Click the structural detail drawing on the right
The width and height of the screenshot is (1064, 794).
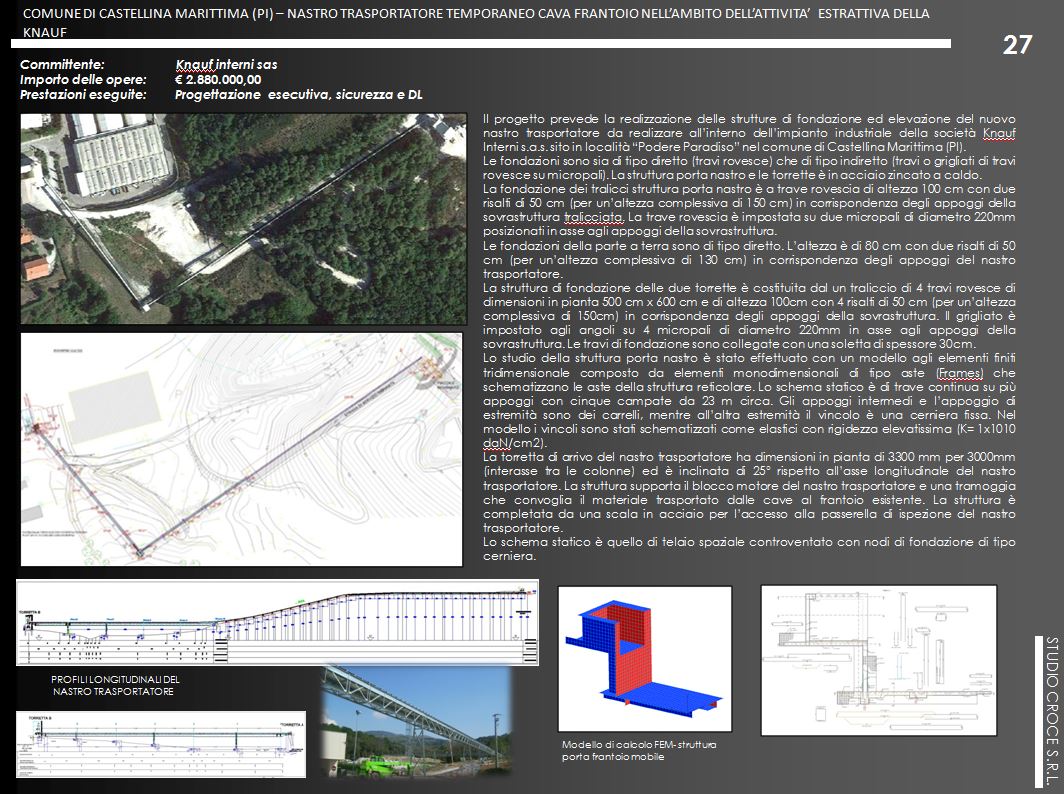pos(879,660)
